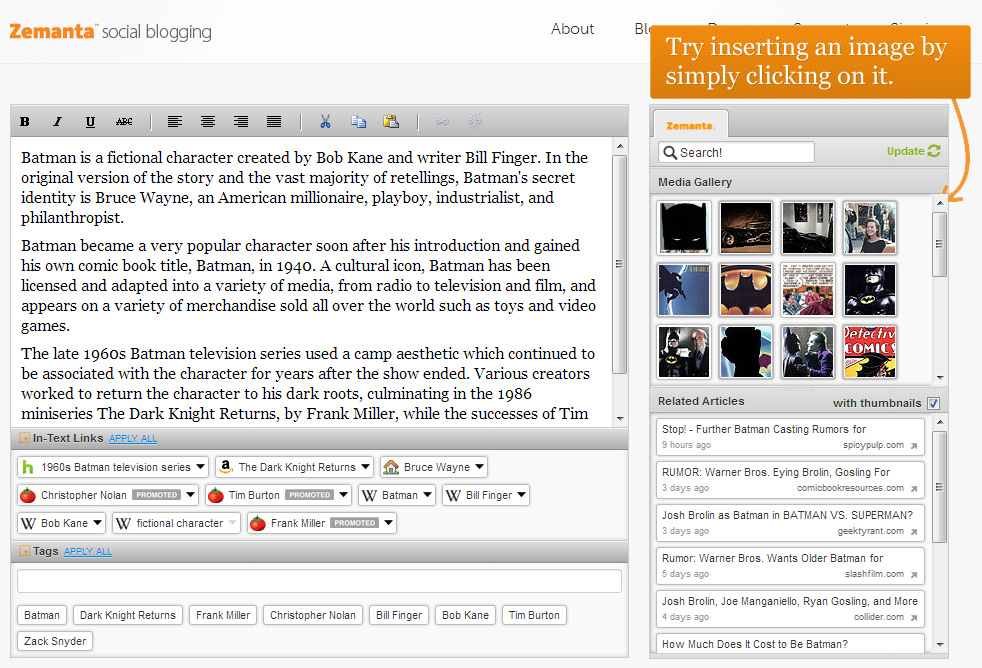Expand The Dark Knight Returns link dropdown
The height and width of the screenshot is (668, 982).
click(x=365, y=466)
